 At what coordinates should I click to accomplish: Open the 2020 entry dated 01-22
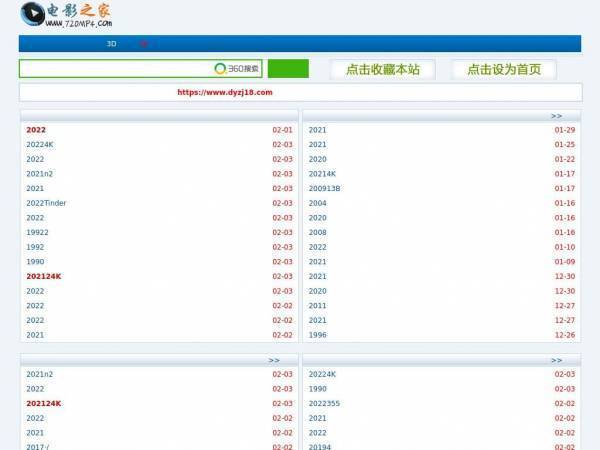point(318,159)
